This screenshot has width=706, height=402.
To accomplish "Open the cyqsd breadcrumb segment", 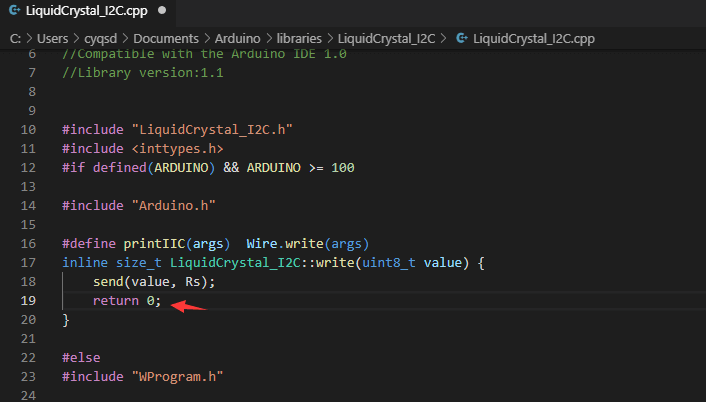I will (100, 39).
